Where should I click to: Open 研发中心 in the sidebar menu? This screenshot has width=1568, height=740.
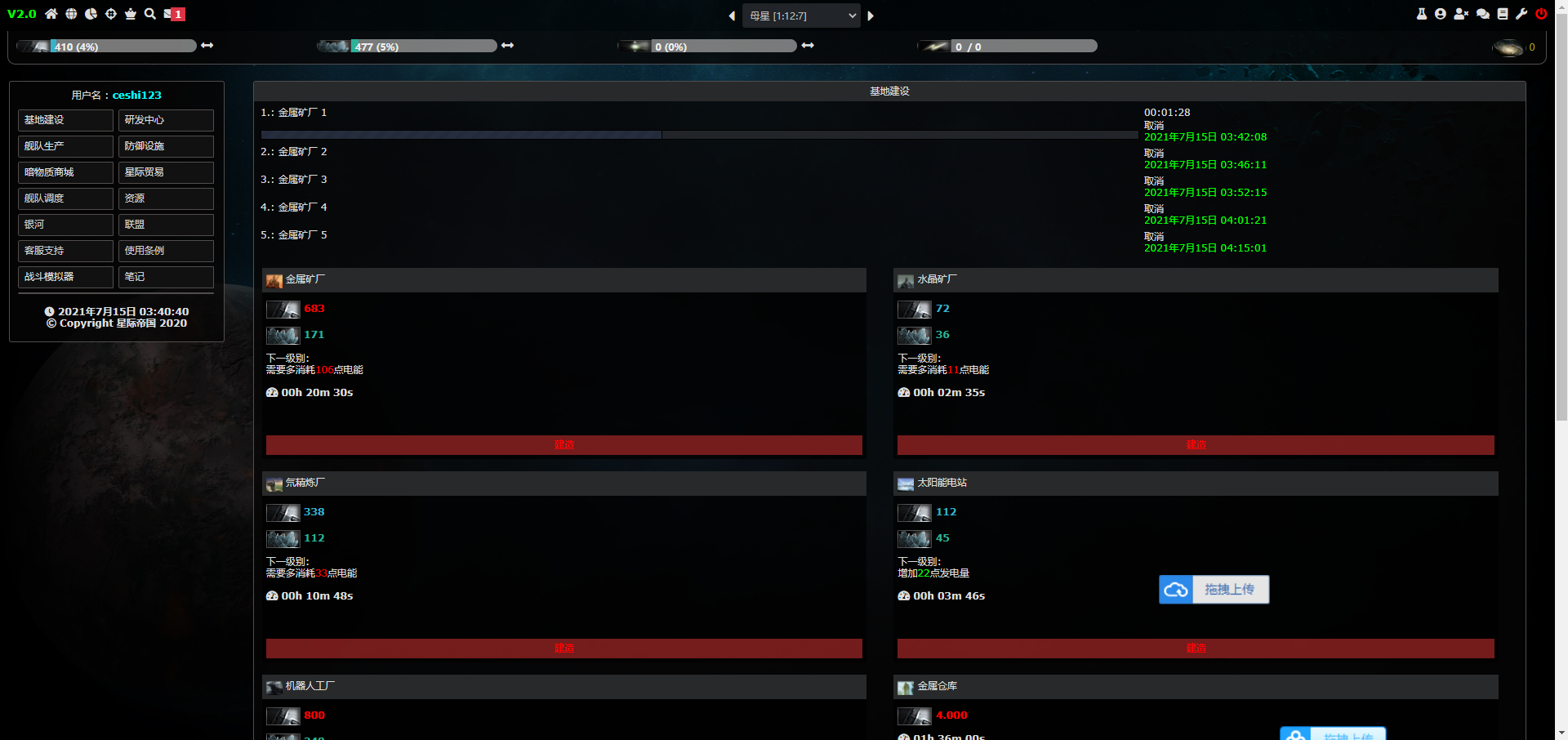[166, 120]
